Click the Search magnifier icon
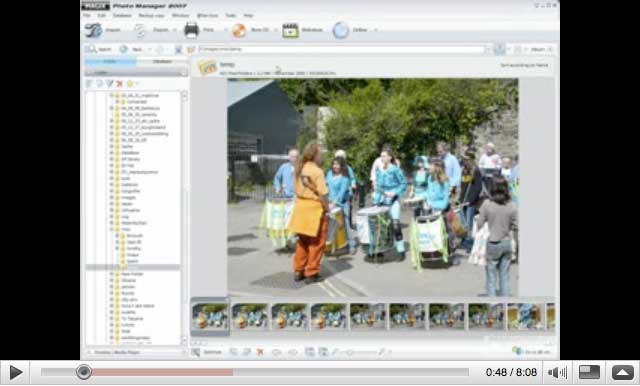The height and width of the screenshot is (386, 640). pos(91,49)
